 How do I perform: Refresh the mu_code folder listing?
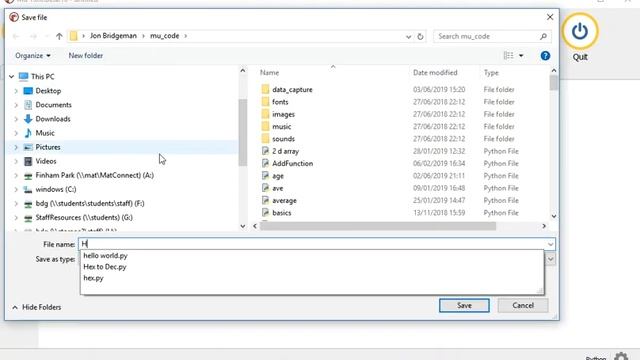click(420, 37)
